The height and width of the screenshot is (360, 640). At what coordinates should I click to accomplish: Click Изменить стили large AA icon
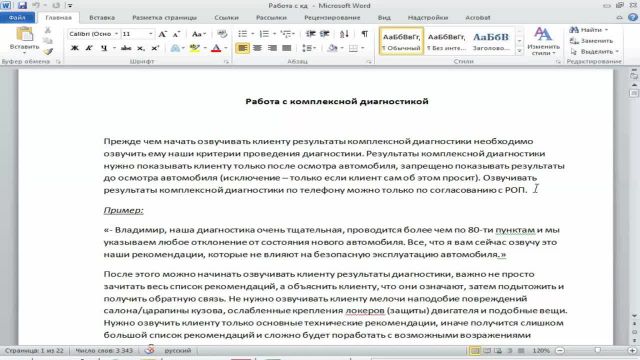click(543, 41)
